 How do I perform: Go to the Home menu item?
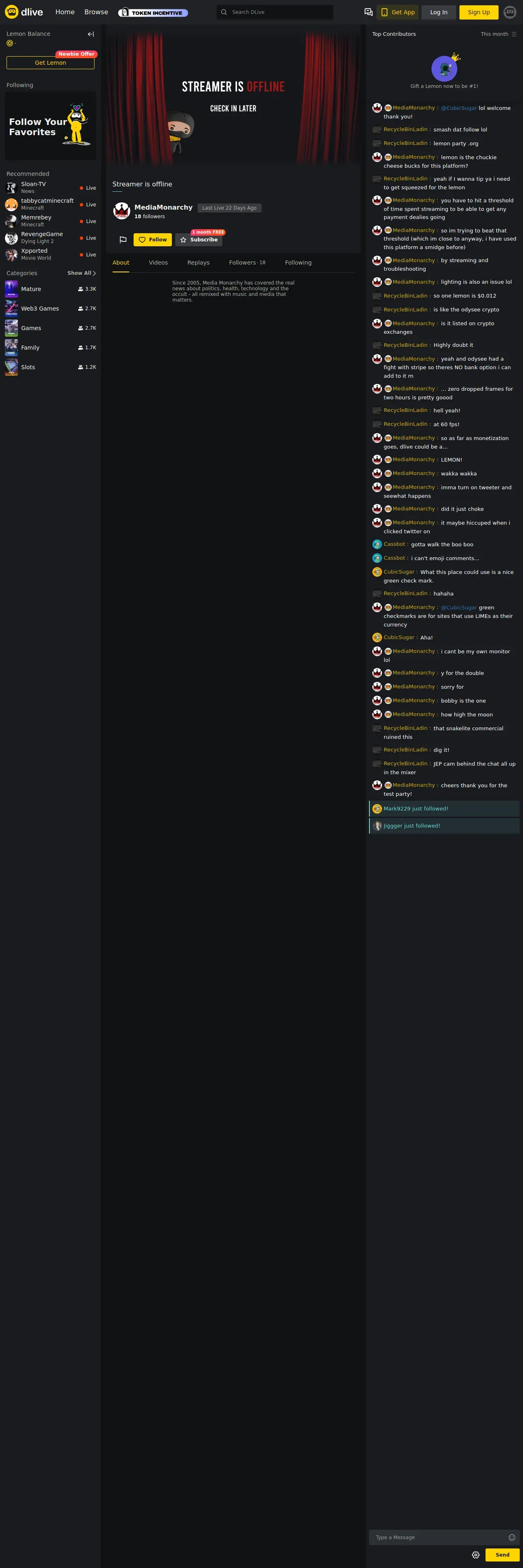click(65, 12)
